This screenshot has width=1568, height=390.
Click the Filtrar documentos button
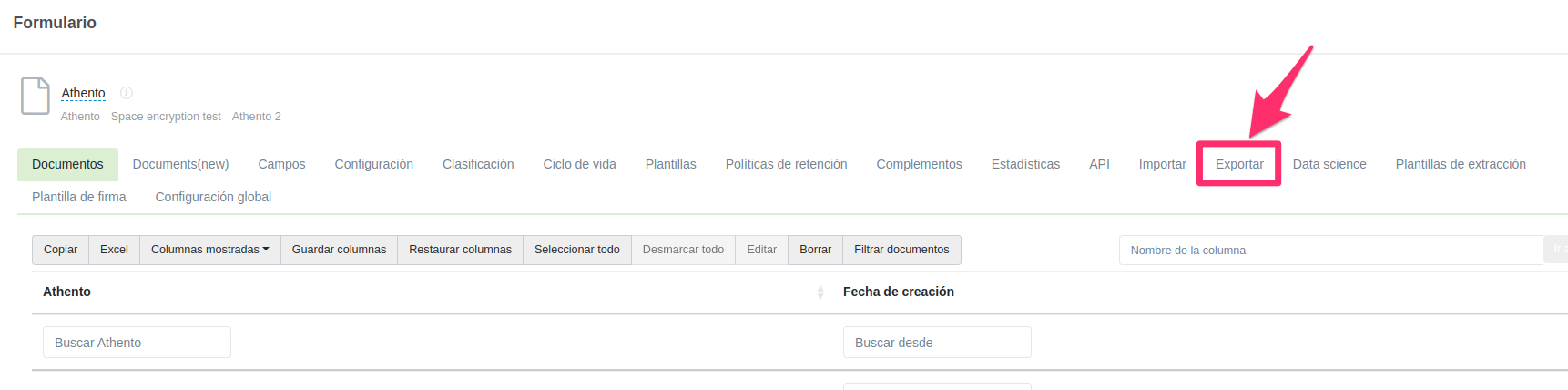tap(901, 250)
